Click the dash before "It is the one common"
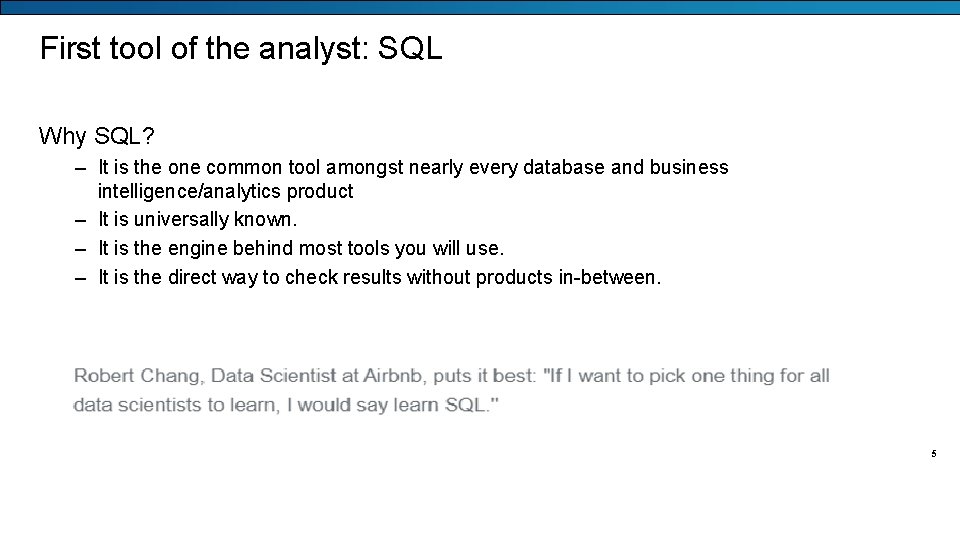960x540 pixels. tap(80, 167)
